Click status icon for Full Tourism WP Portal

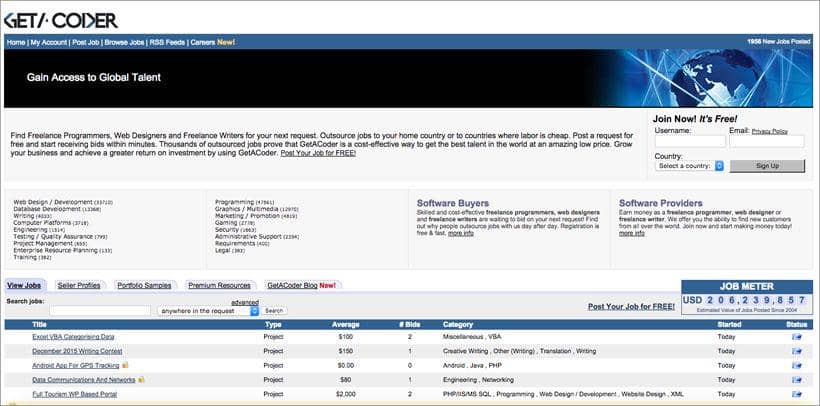pyautogui.click(x=796, y=394)
